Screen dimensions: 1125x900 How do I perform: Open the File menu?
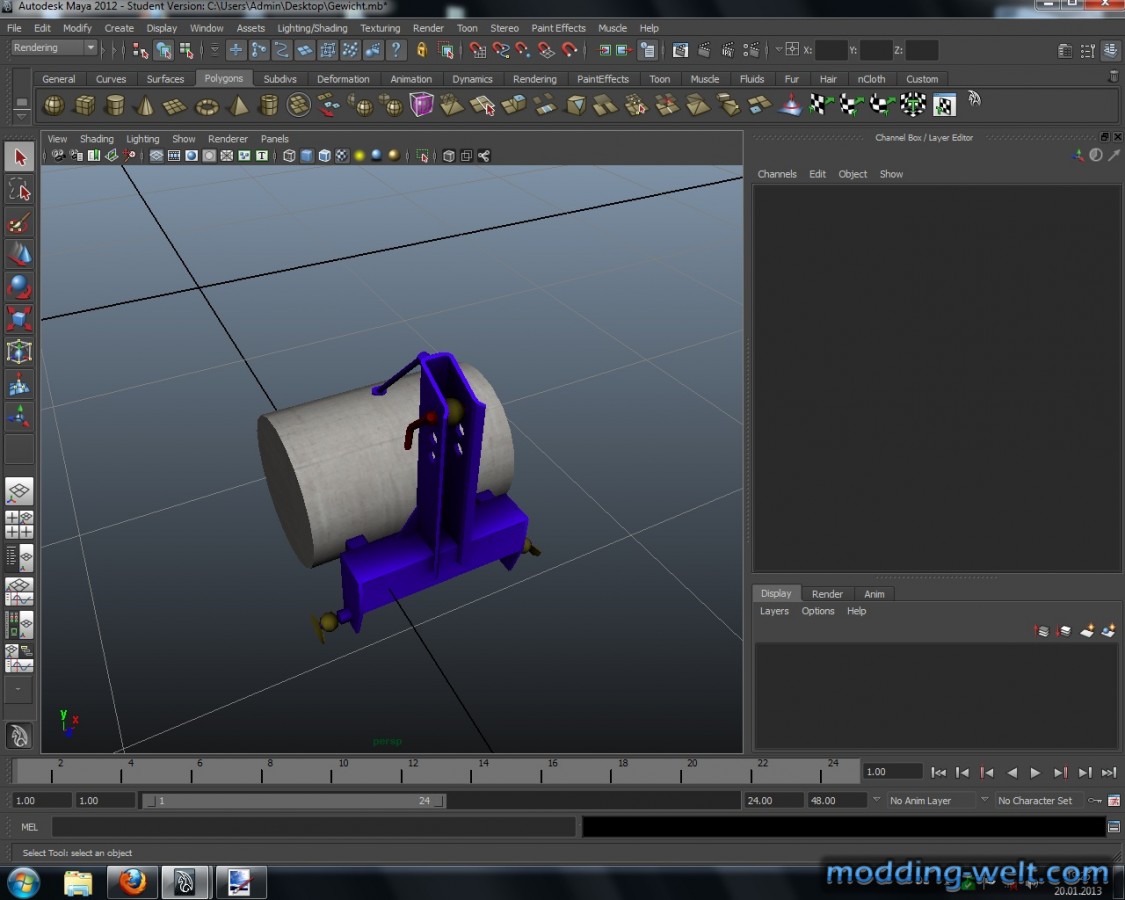pyautogui.click(x=14, y=28)
